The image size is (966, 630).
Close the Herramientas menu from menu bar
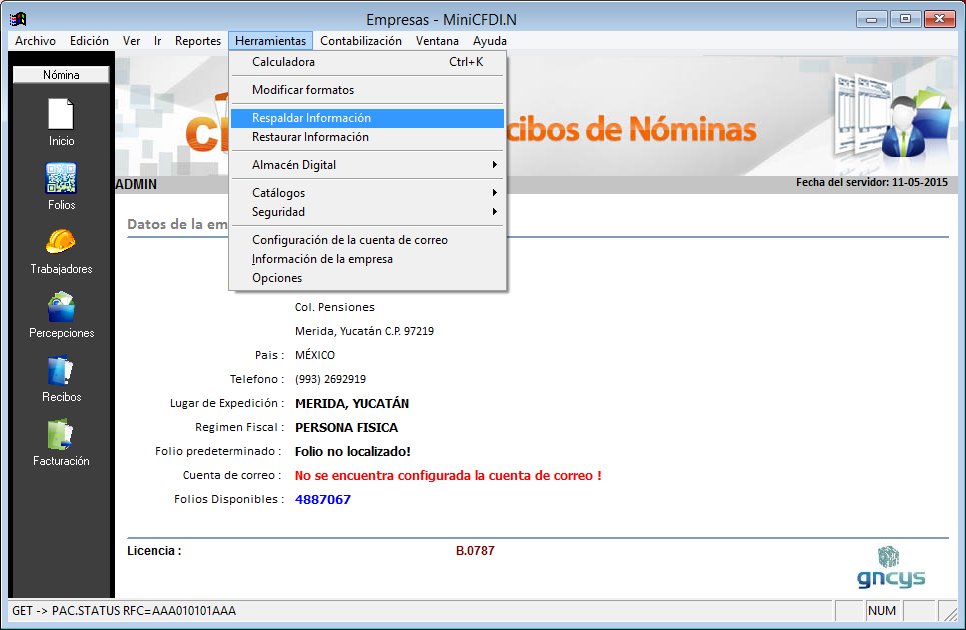coord(270,41)
